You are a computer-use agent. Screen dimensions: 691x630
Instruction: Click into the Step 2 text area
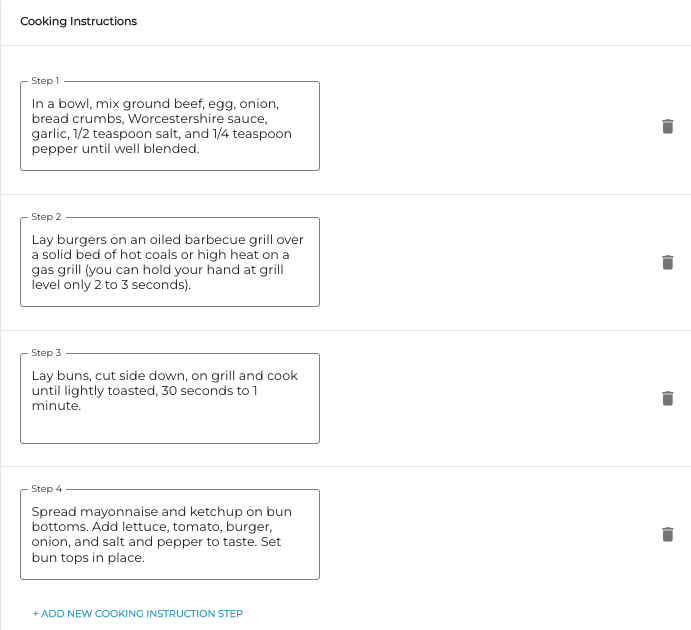point(170,262)
